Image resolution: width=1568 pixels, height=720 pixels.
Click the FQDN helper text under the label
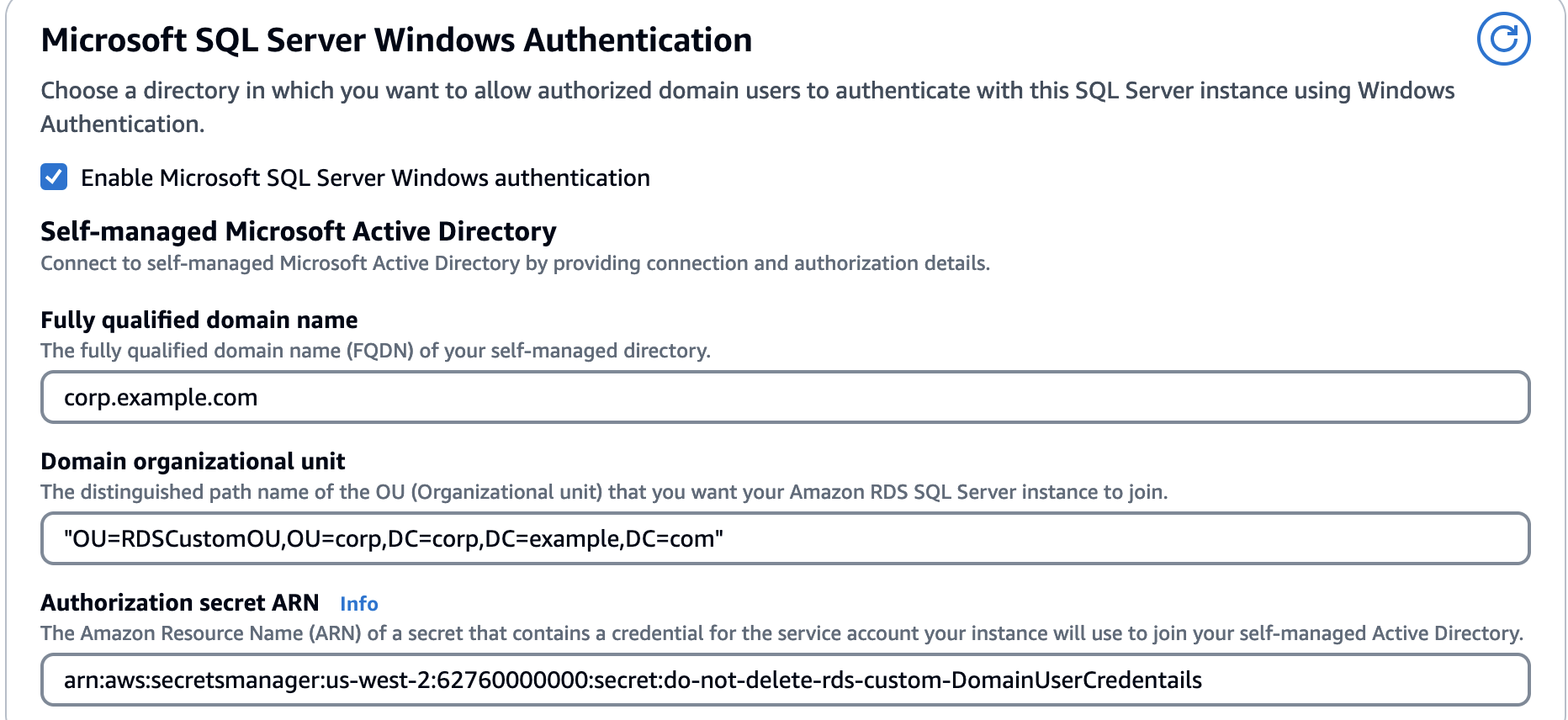tap(375, 351)
